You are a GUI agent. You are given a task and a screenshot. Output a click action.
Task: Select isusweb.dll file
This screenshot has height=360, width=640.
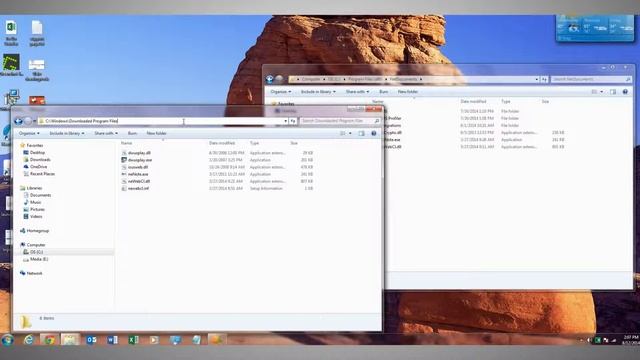click(x=138, y=167)
